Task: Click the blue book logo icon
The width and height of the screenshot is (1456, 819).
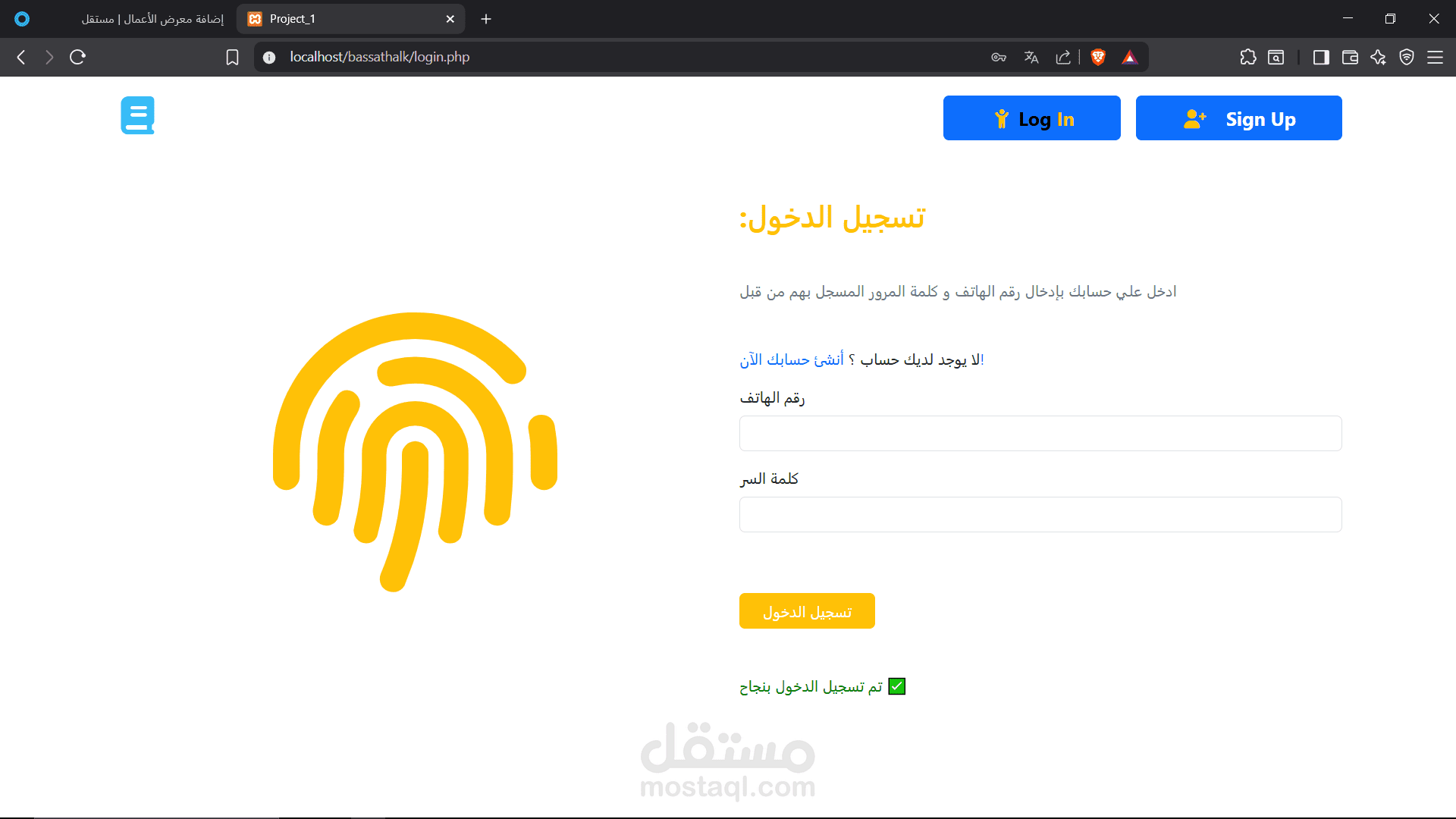Action: click(137, 115)
